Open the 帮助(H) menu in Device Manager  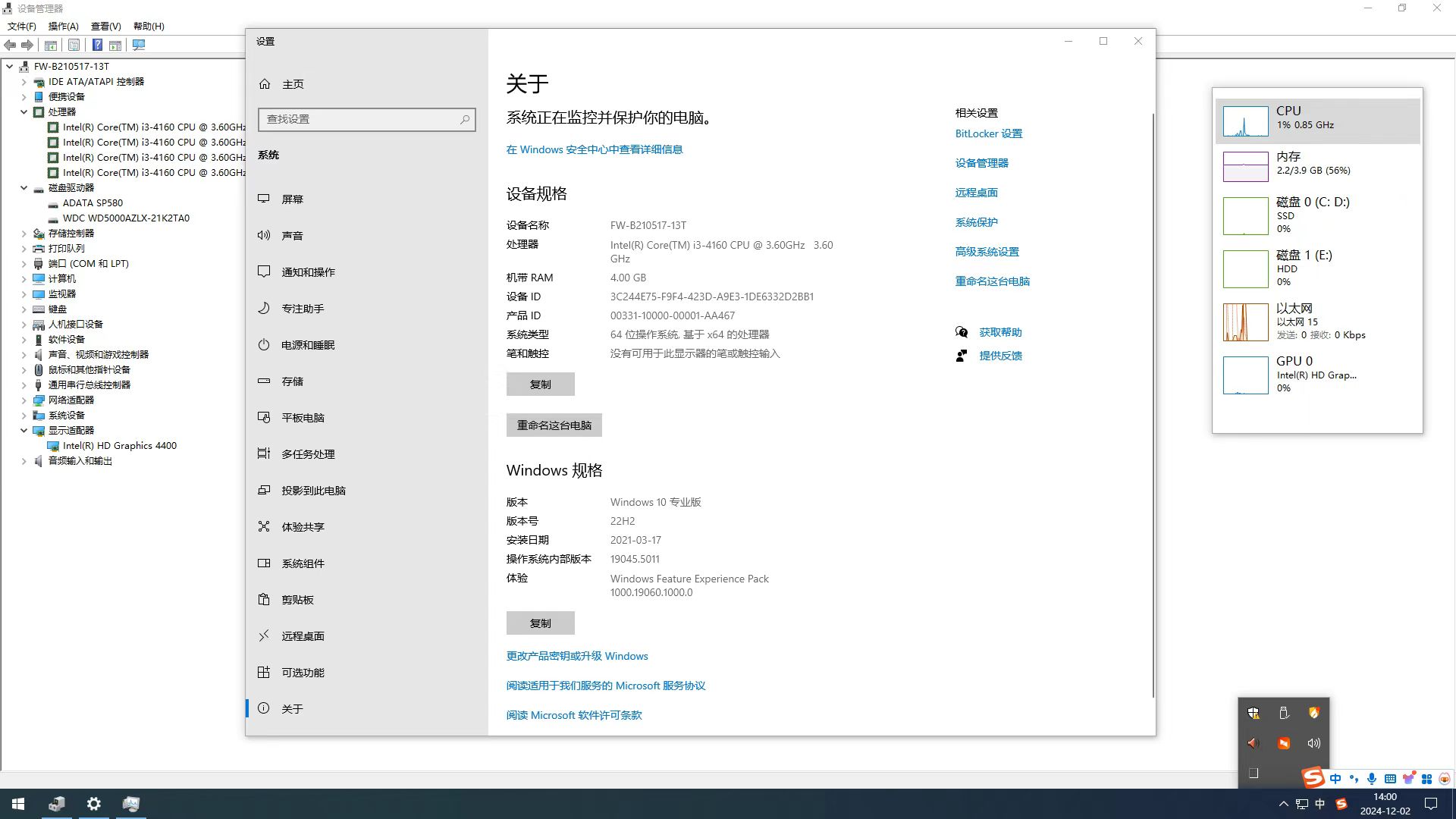point(149,26)
